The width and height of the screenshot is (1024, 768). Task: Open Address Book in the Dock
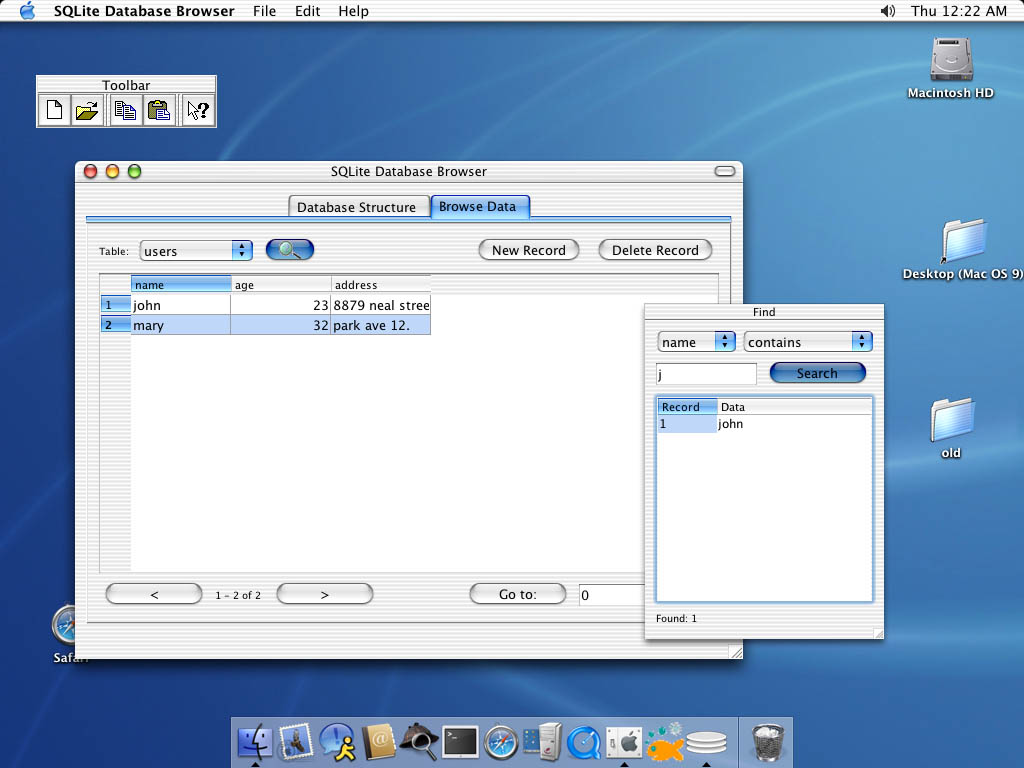coord(378,743)
